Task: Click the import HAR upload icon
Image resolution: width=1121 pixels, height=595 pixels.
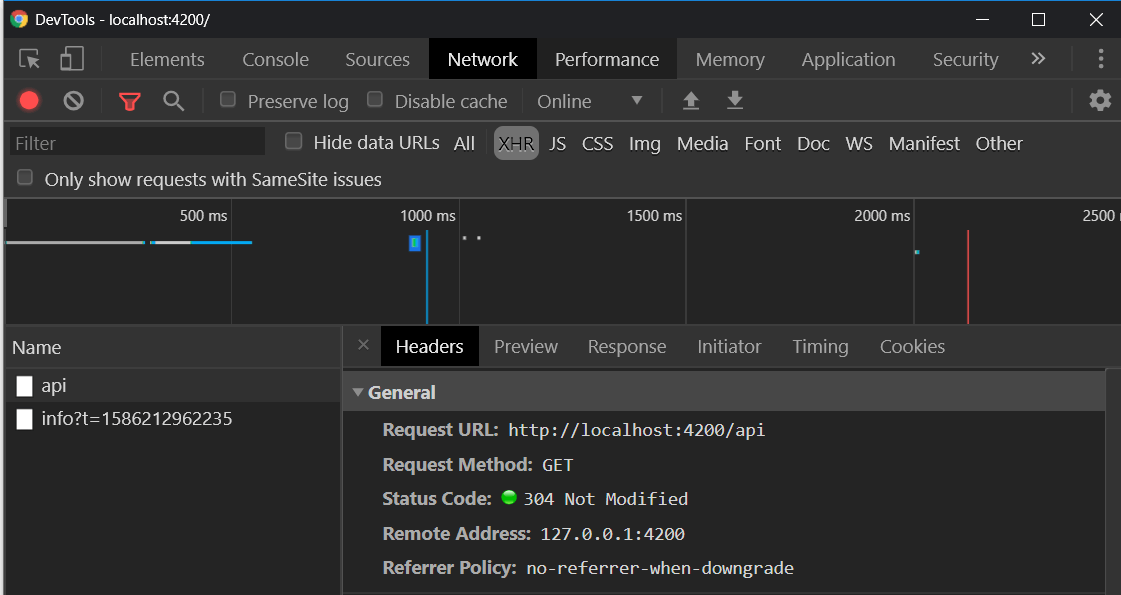Action: pyautogui.click(x=690, y=101)
